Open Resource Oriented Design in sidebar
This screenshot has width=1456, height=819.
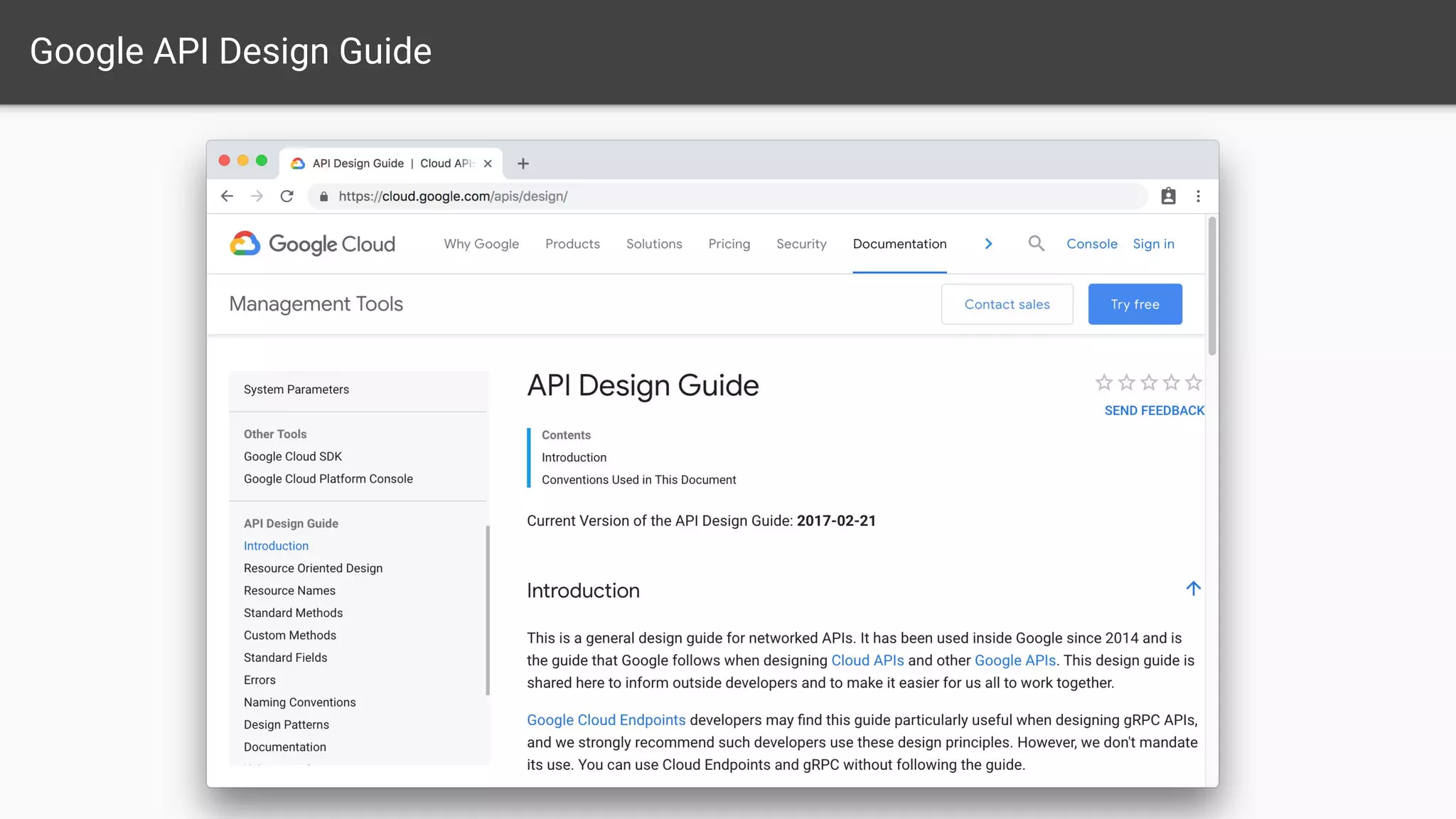tap(313, 568)
